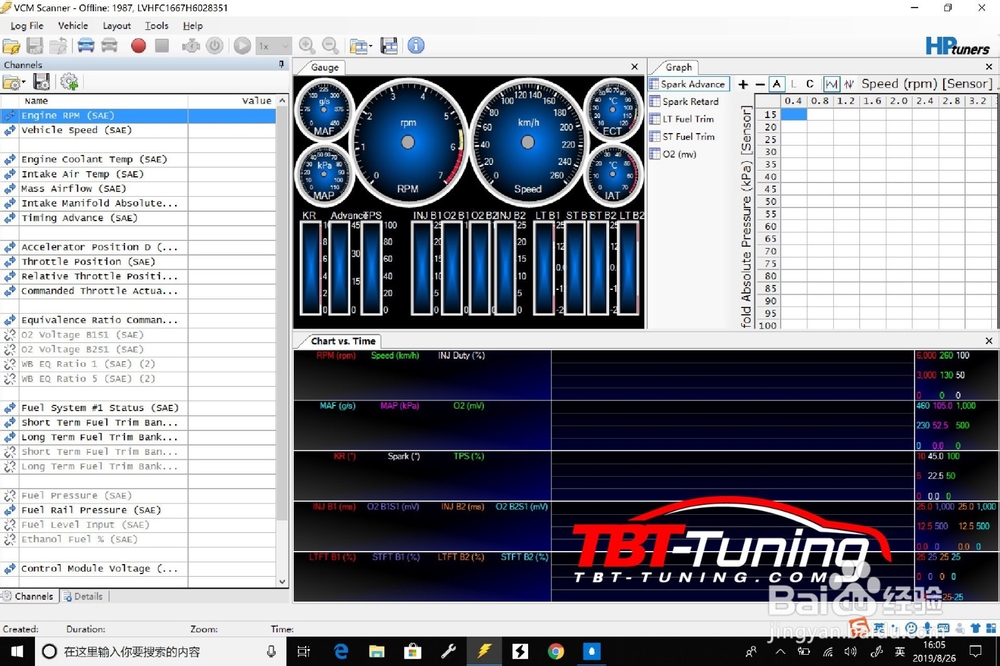Toggle the C mode in Graph toolbar
1000x666 pixels.
click(x=809, y=84)
